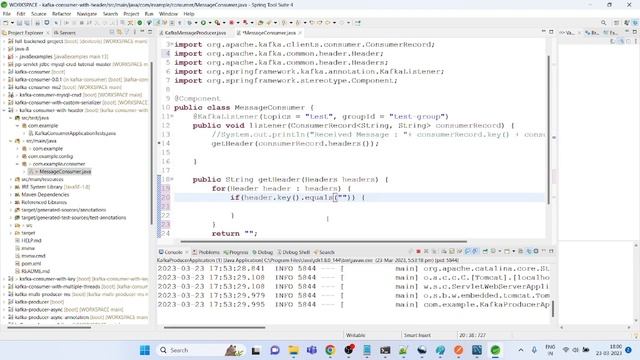The width and height of the screenshot is (640, 360).
Task: Open the Run menu
Action: click(x=149, y=14)
